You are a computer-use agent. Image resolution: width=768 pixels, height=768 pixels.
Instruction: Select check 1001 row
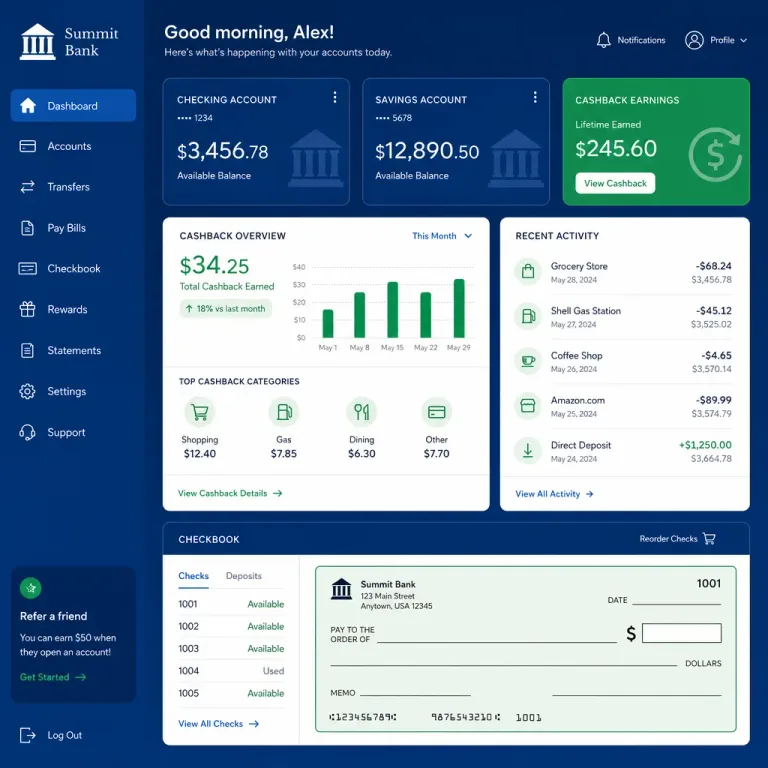click(231, 604)
